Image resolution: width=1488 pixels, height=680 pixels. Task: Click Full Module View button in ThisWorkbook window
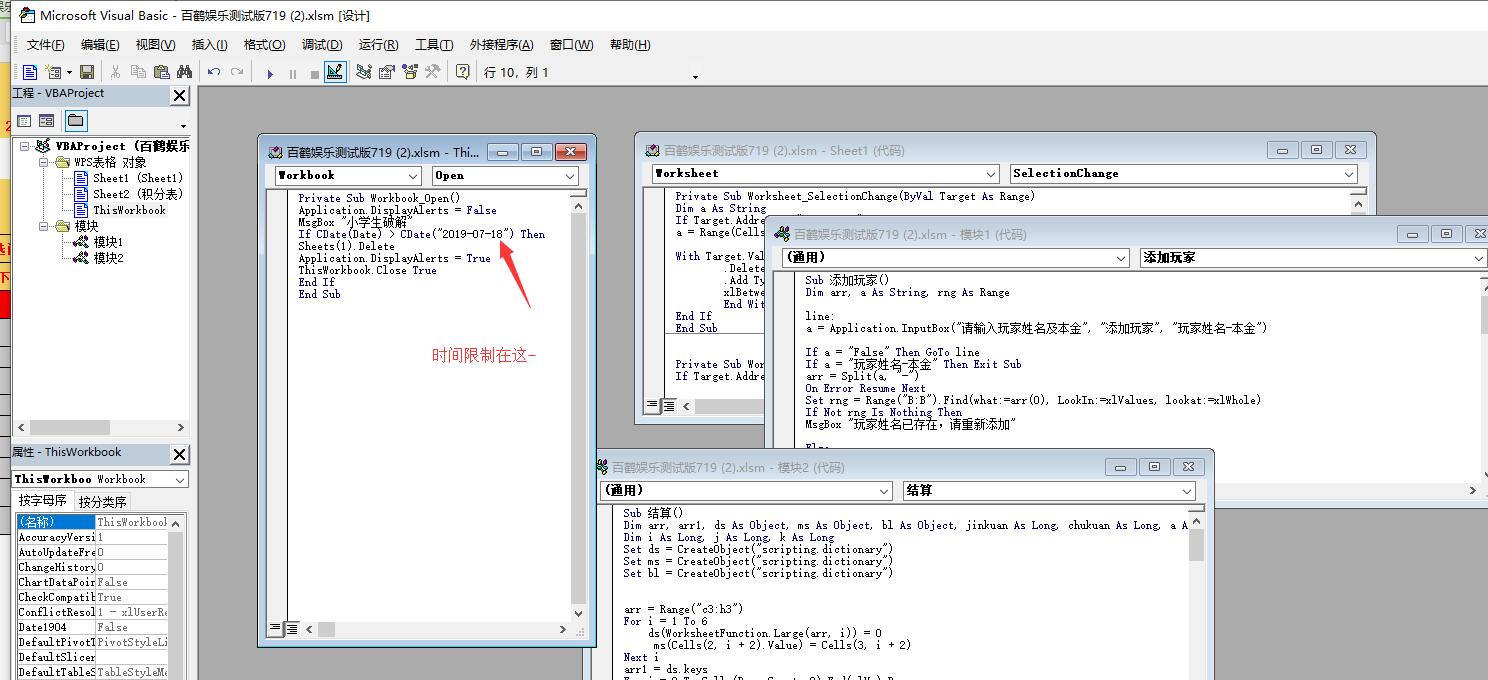click(x=292, y=629)
